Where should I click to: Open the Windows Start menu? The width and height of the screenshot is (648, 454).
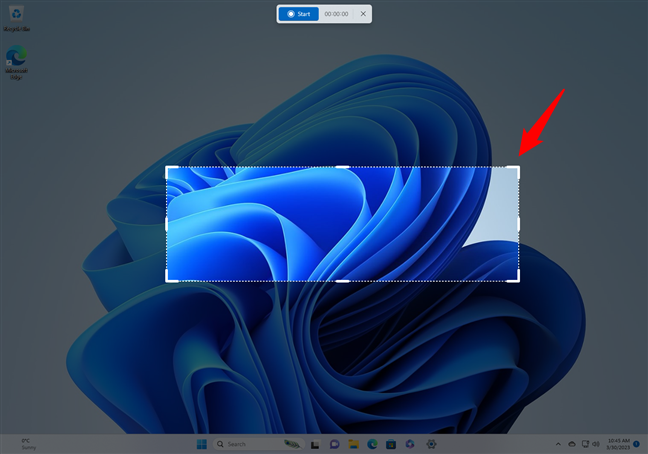pyautogui.click(x=201, y=443)
